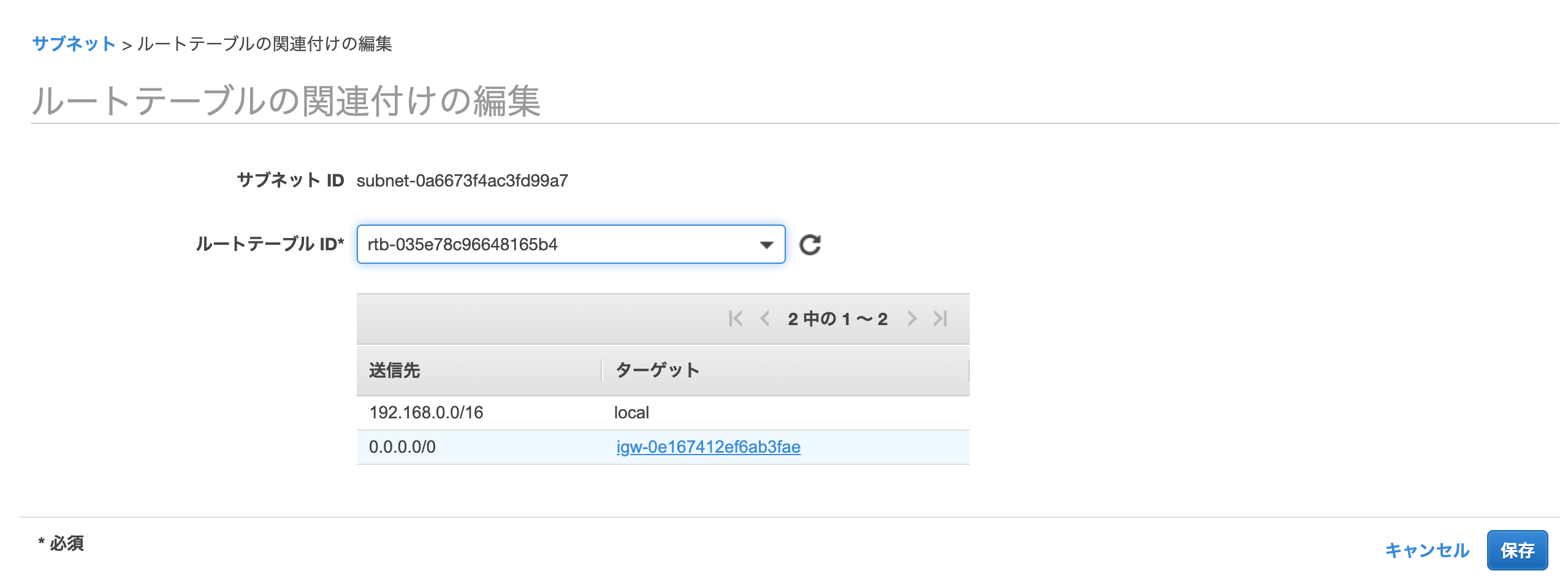Image resolution: width=1568 pixels, height=584 pixels.
Task: Click the キャンセル link
Action: [x=1427, y=550]
